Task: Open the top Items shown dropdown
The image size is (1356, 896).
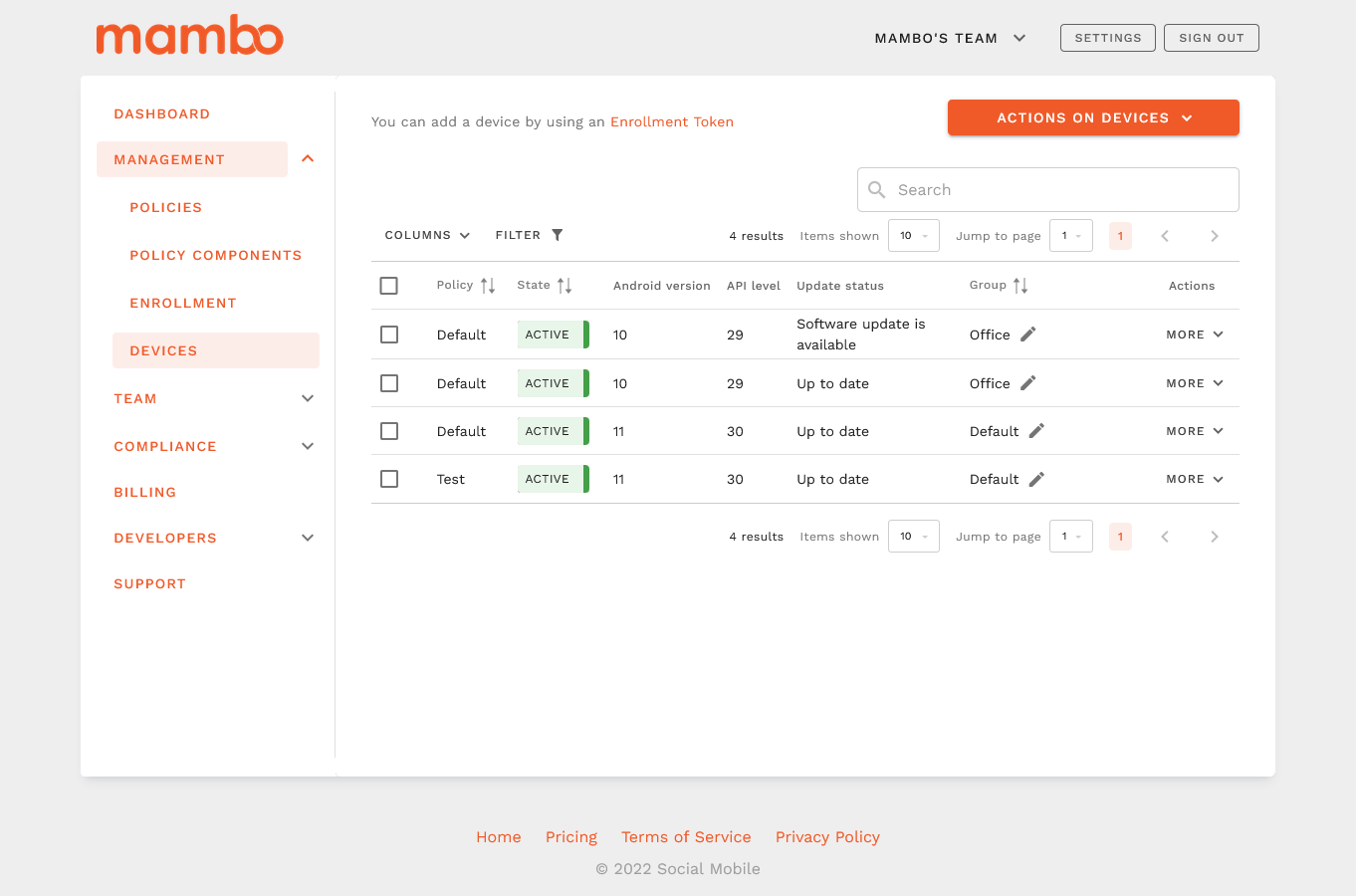Action: point(913,236)
